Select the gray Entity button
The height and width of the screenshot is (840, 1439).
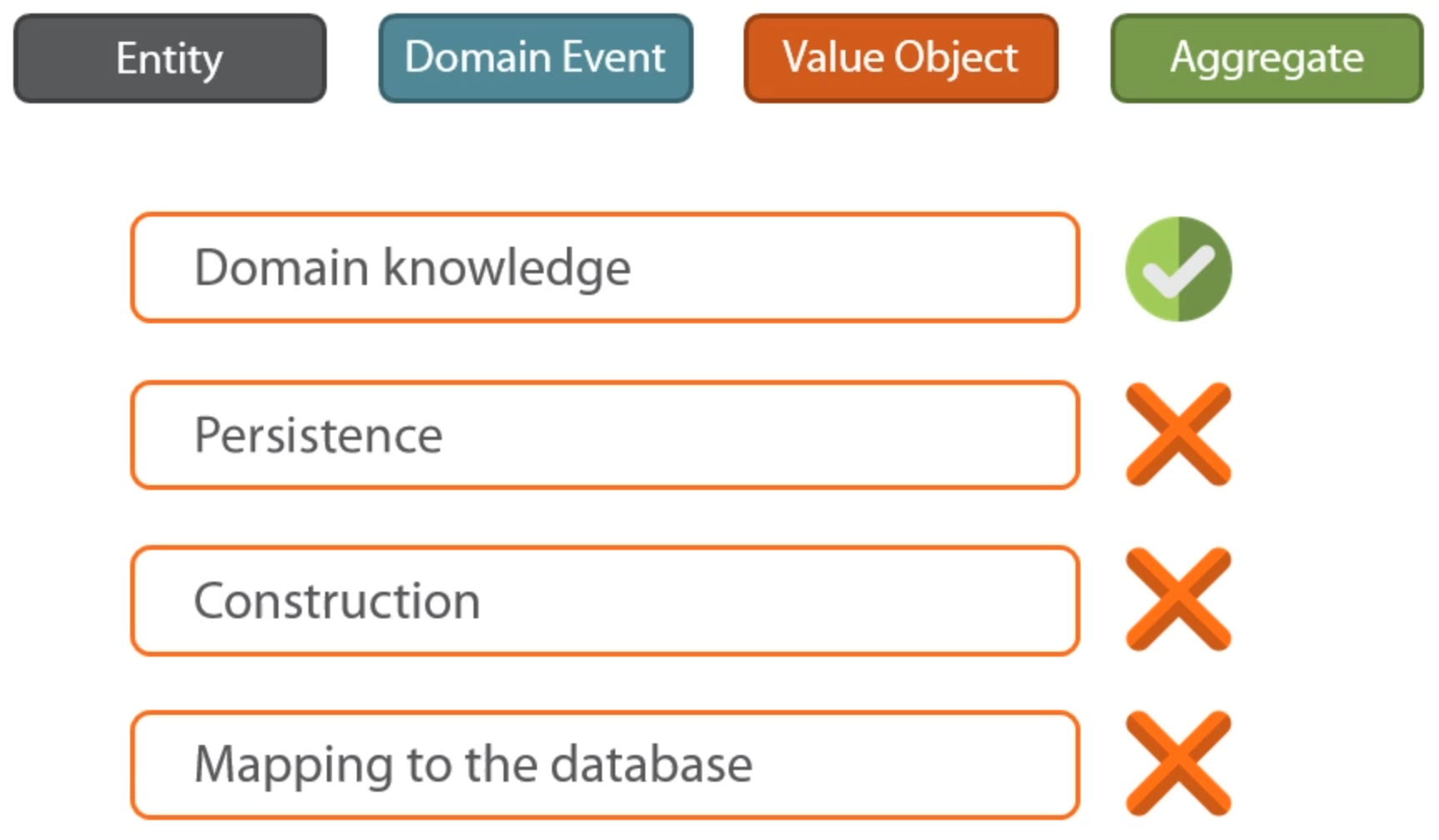click(170, 58)
